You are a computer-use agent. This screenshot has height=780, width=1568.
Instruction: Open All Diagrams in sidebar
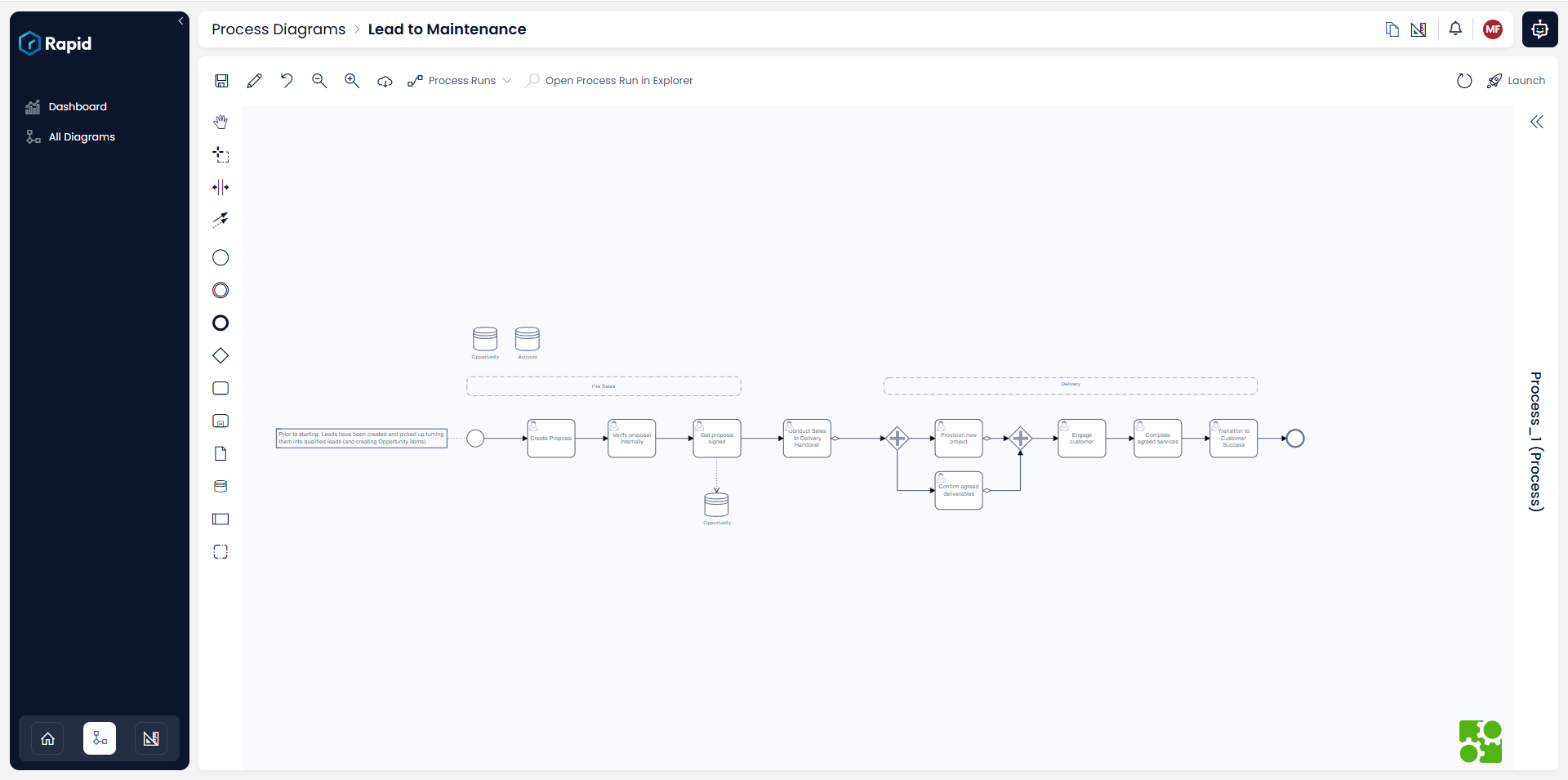pos(82,137)
